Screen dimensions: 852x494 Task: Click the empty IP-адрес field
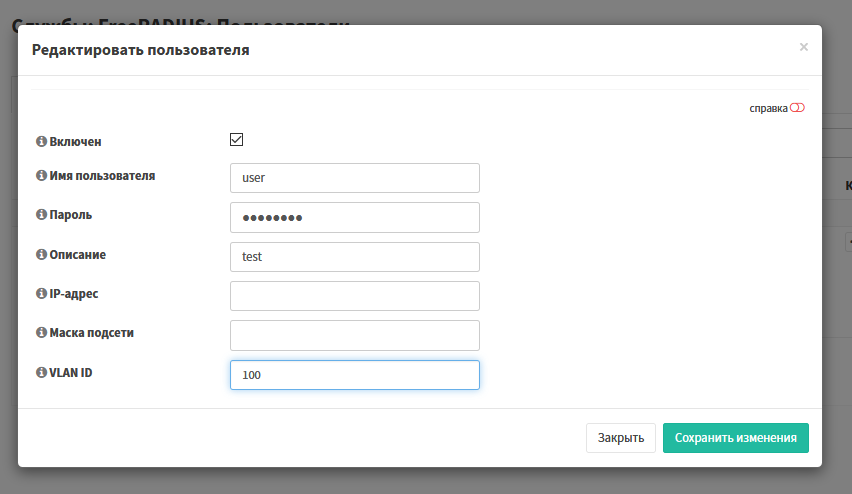(354, 296)
